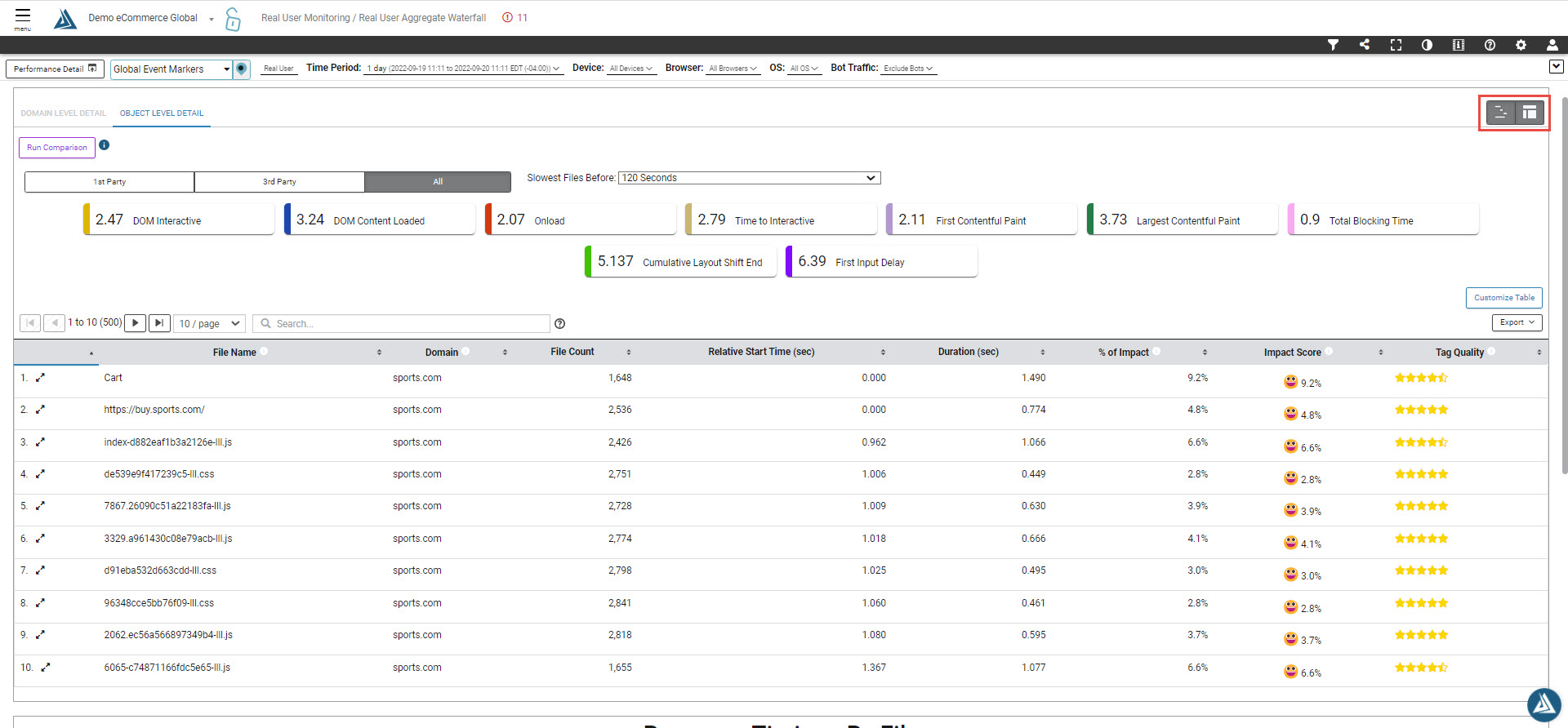Open the Browser All Browsers dropdown

point(733,69)
